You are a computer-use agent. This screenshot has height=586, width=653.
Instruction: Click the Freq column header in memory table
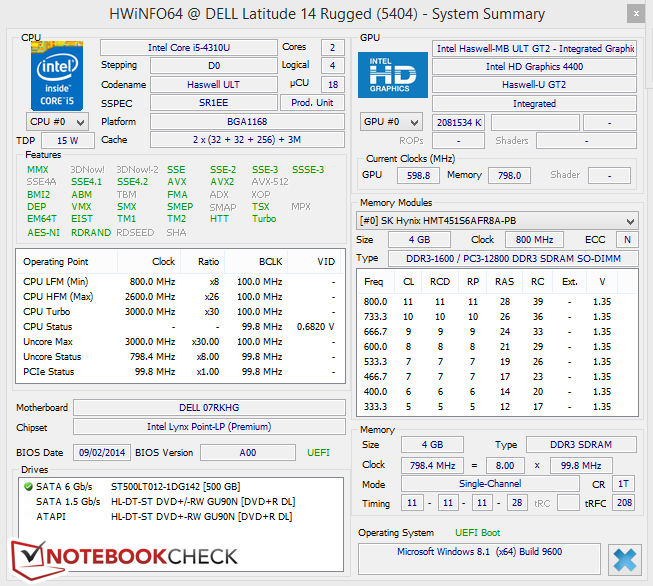[376, 282]
